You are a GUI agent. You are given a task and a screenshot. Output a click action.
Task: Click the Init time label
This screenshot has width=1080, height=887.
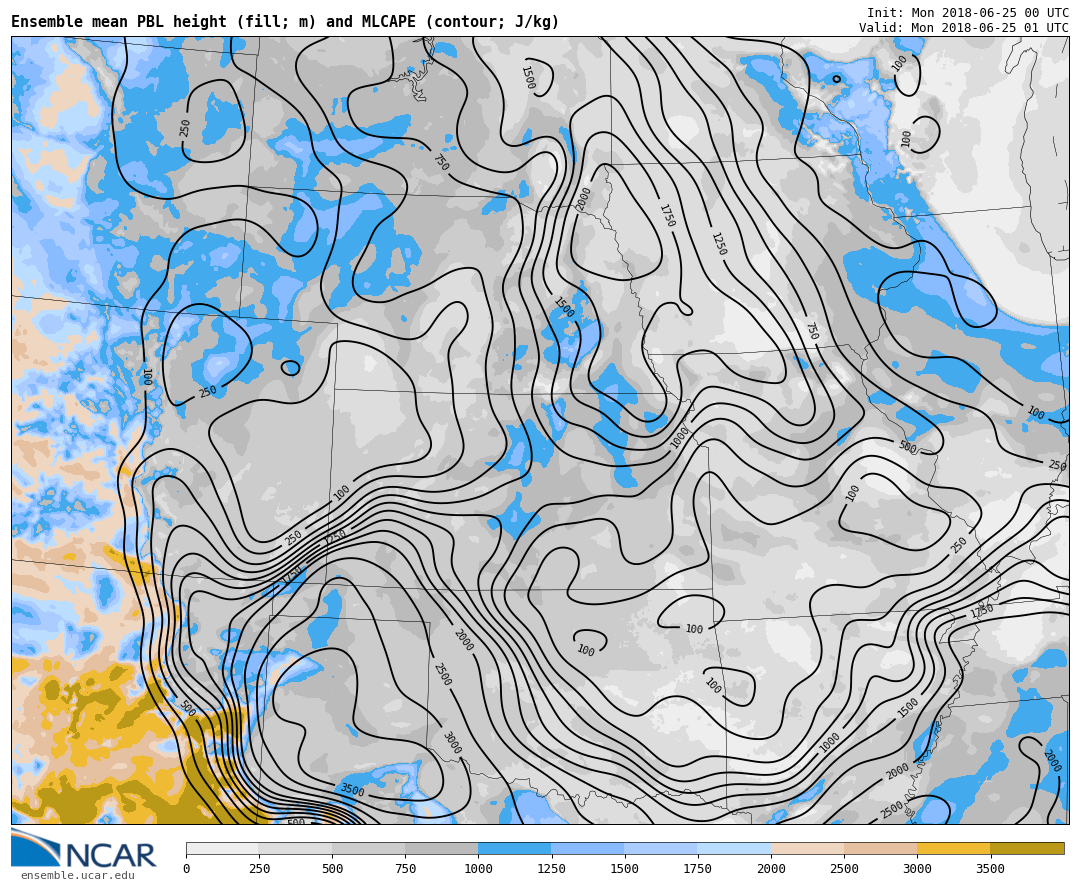click(967, 13)
